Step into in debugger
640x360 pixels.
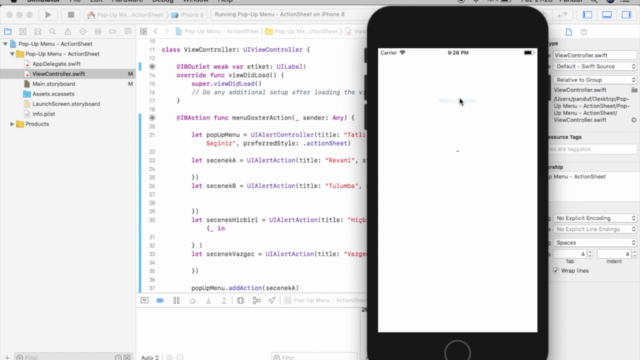[x=208, y=300]
